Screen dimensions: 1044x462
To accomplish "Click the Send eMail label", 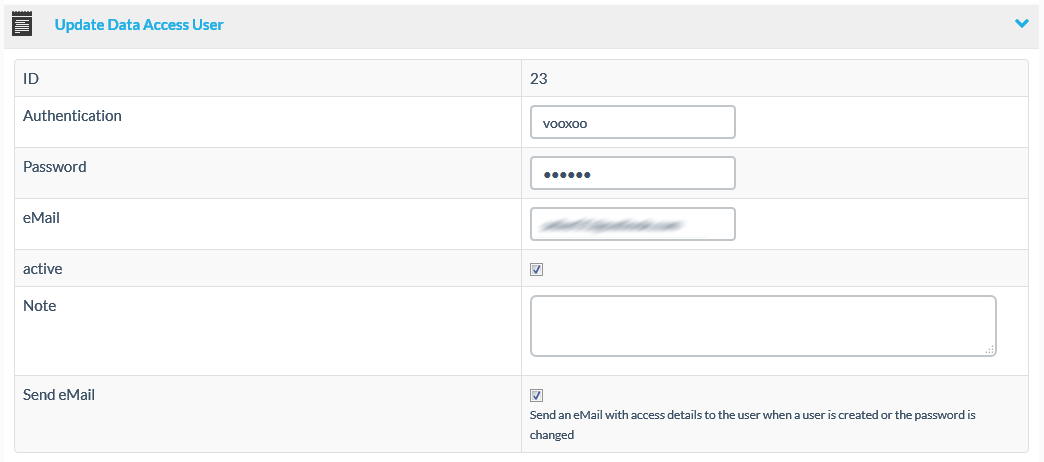I will point(59,395).
